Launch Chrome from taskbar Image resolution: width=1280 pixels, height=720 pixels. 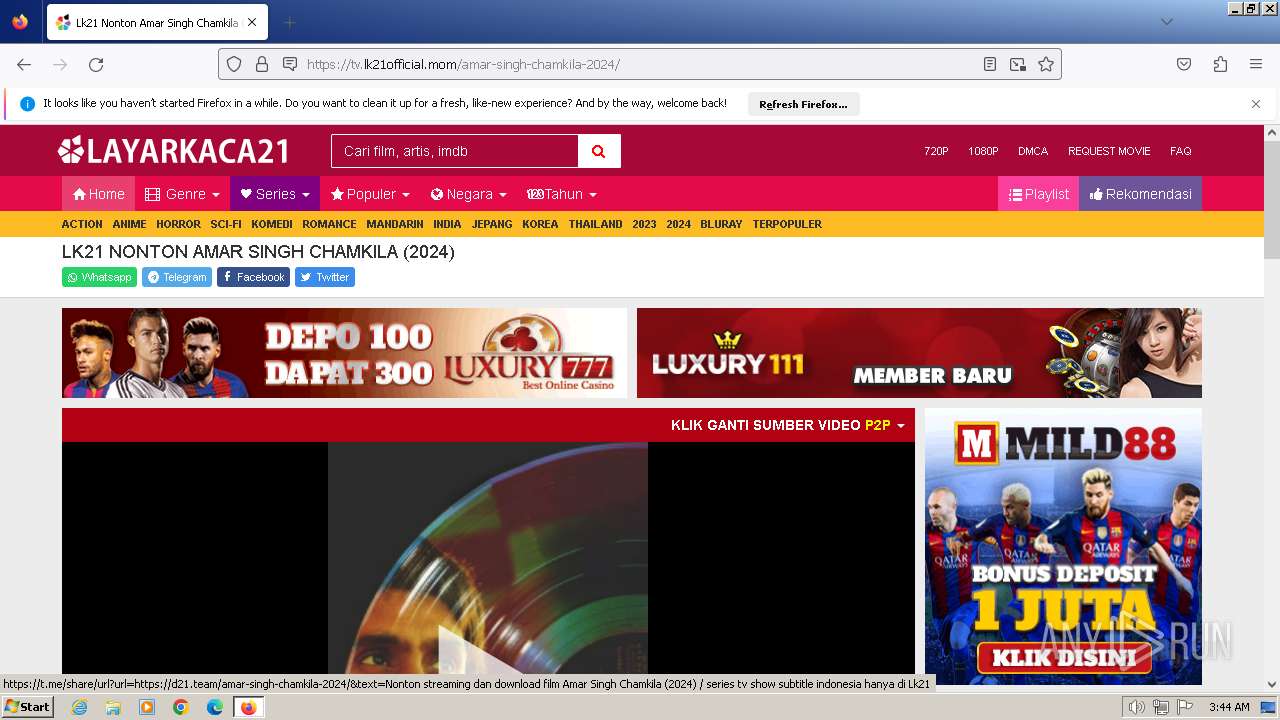[x=181, y=707]
